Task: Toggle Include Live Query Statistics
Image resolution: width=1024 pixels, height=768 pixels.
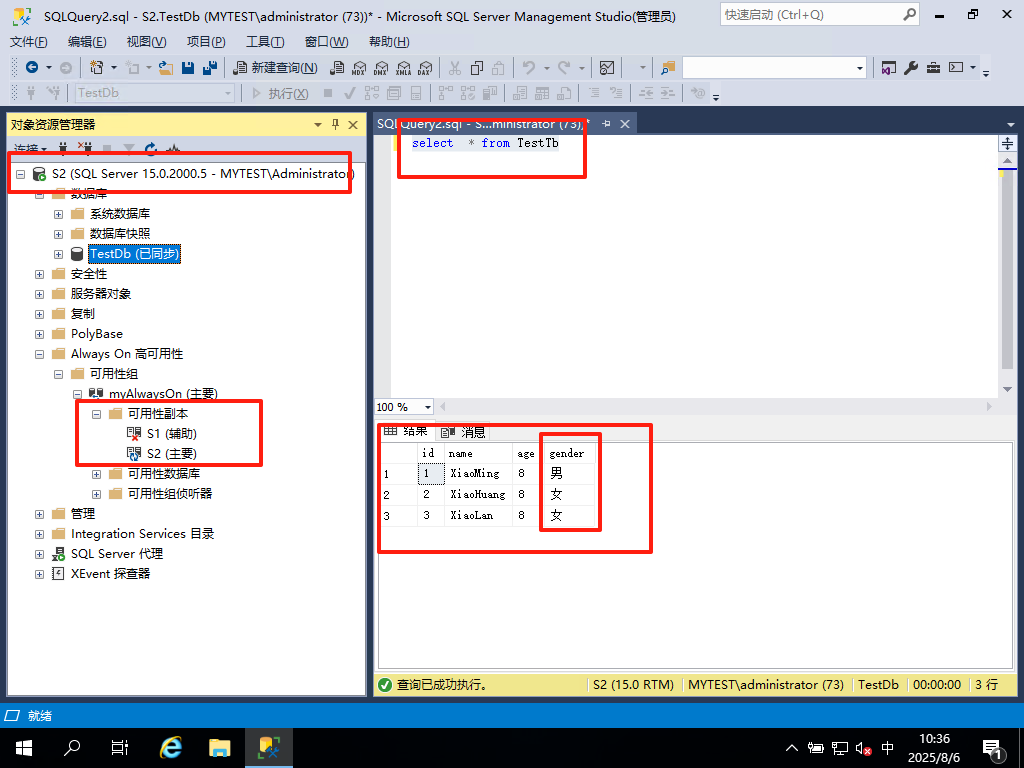Action: 468,93
